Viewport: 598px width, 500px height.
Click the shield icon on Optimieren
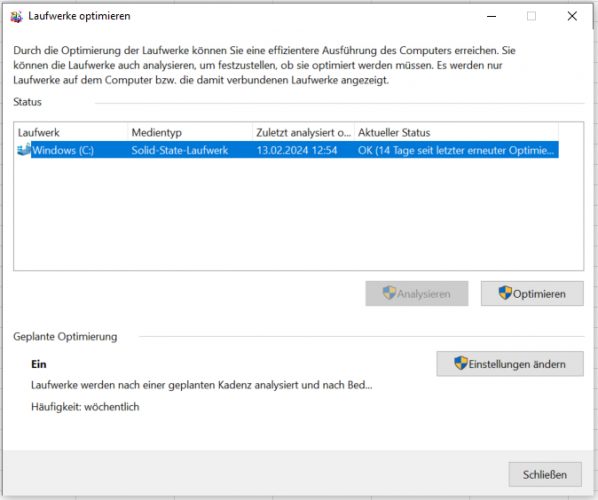tap(505, 293)
